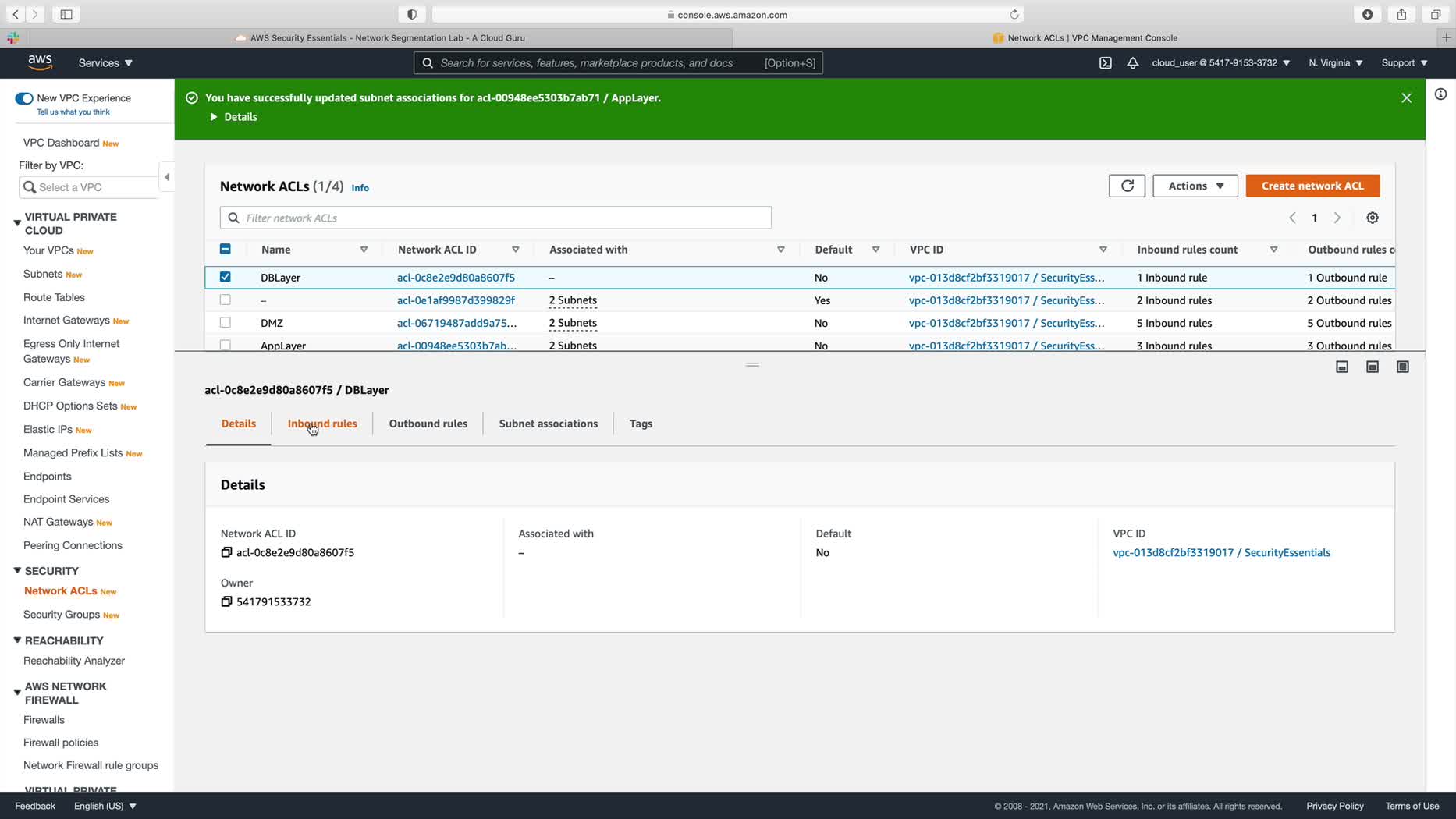
Task: Copy the Network ACL ID
Action: coord(226,552)
